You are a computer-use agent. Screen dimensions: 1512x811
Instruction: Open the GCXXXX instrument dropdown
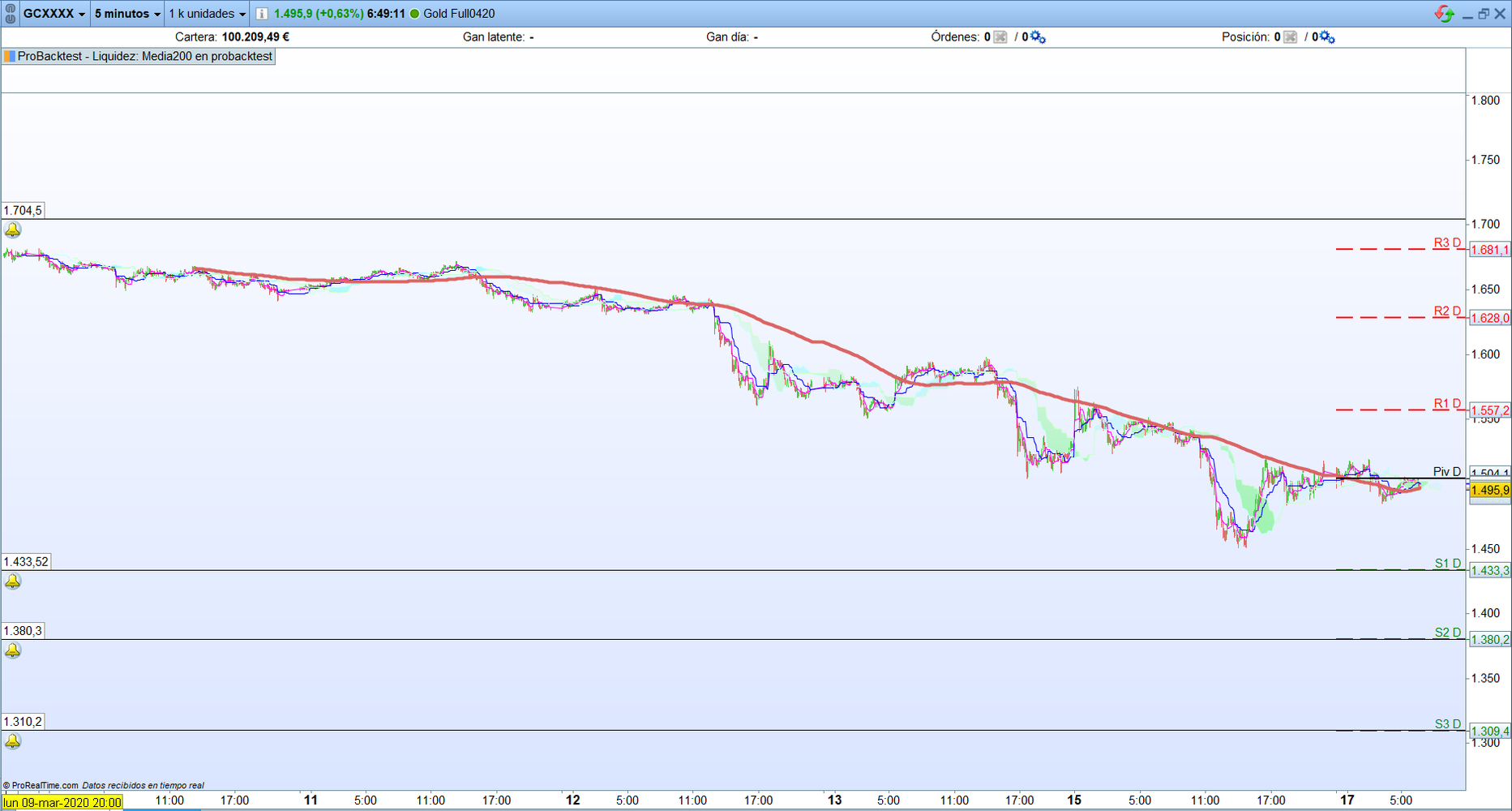52,13
